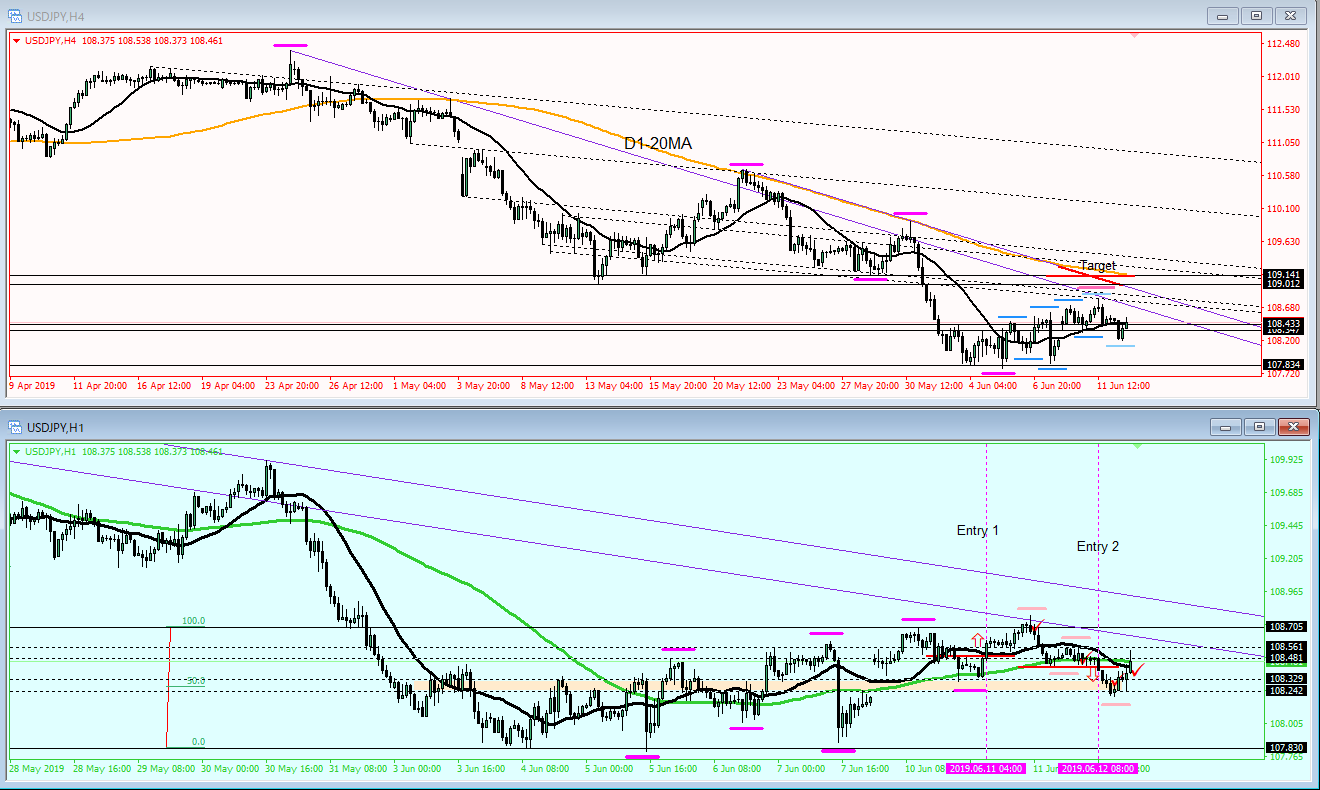Click the 109.012 price level tag

point(1283,284)
